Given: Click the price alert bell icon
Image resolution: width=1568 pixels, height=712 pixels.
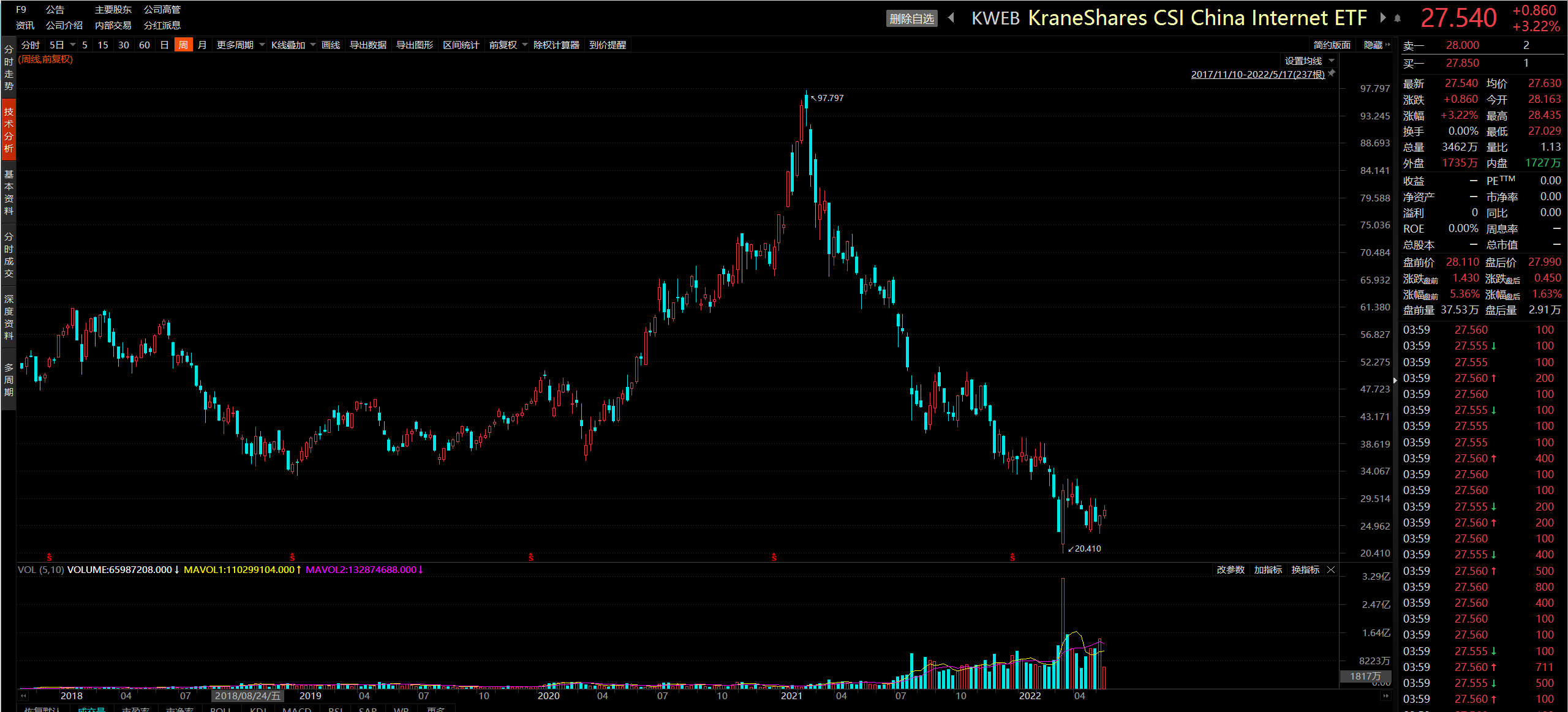Looking at the screenshot, I should click(1397, 18).
